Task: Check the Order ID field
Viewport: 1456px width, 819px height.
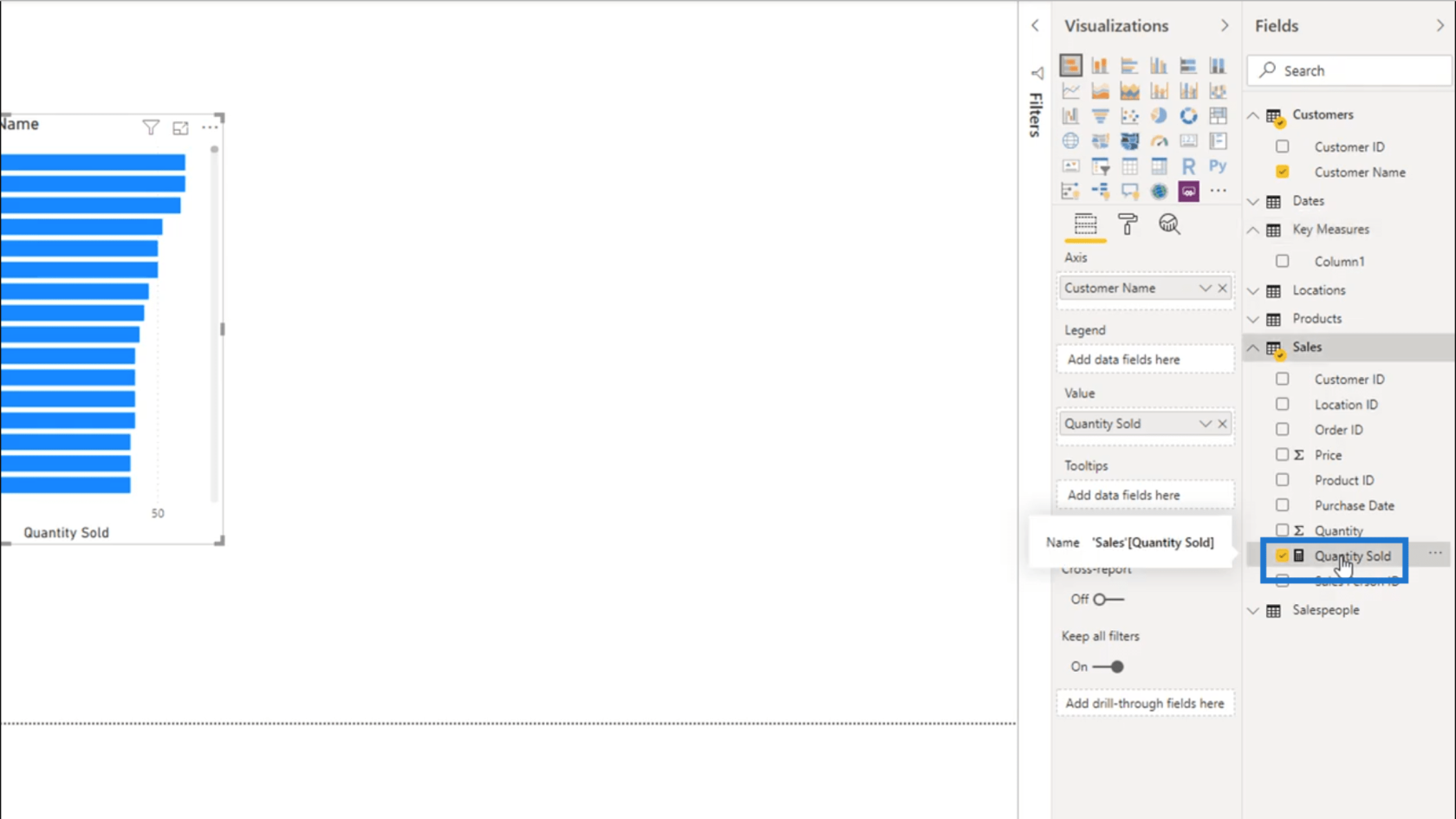Action: point(1282,429)
